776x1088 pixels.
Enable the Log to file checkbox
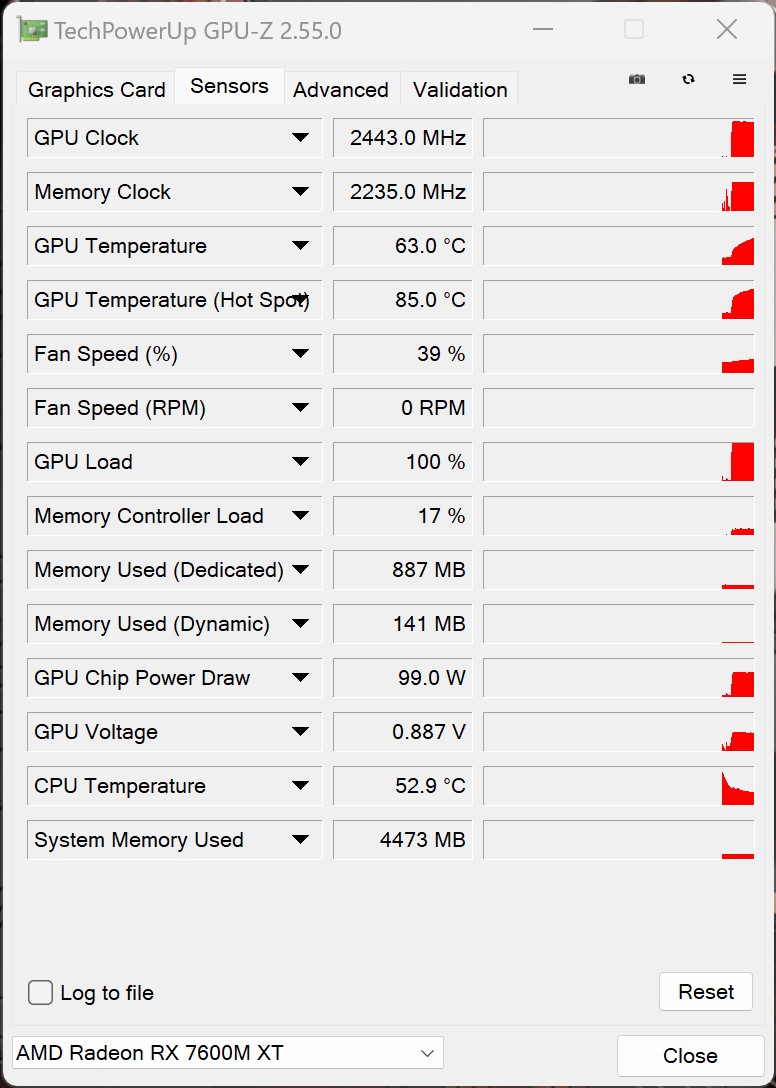[41, 992]
